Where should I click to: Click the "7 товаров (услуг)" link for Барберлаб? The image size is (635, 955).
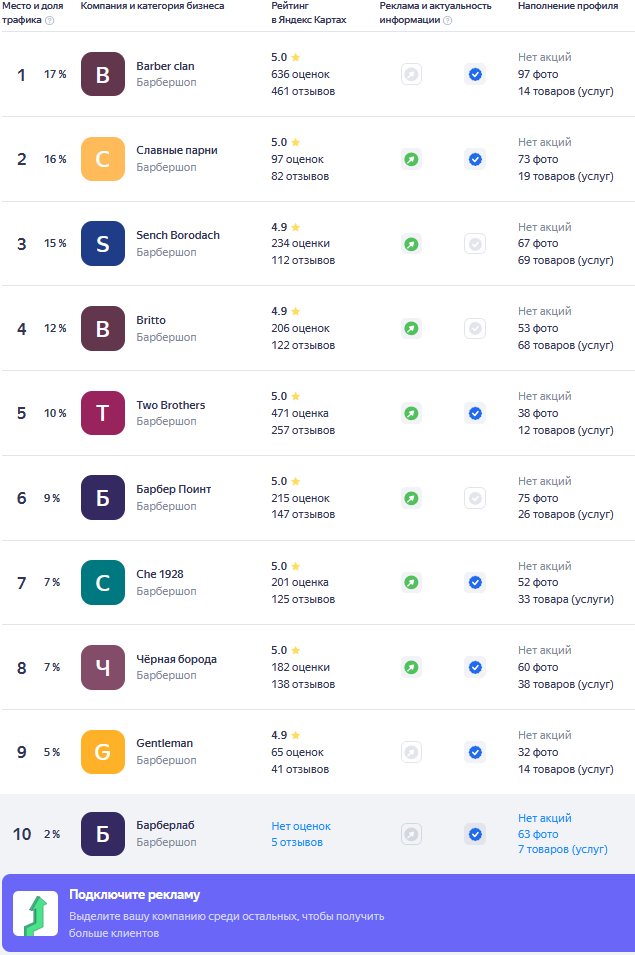(562, 849)
